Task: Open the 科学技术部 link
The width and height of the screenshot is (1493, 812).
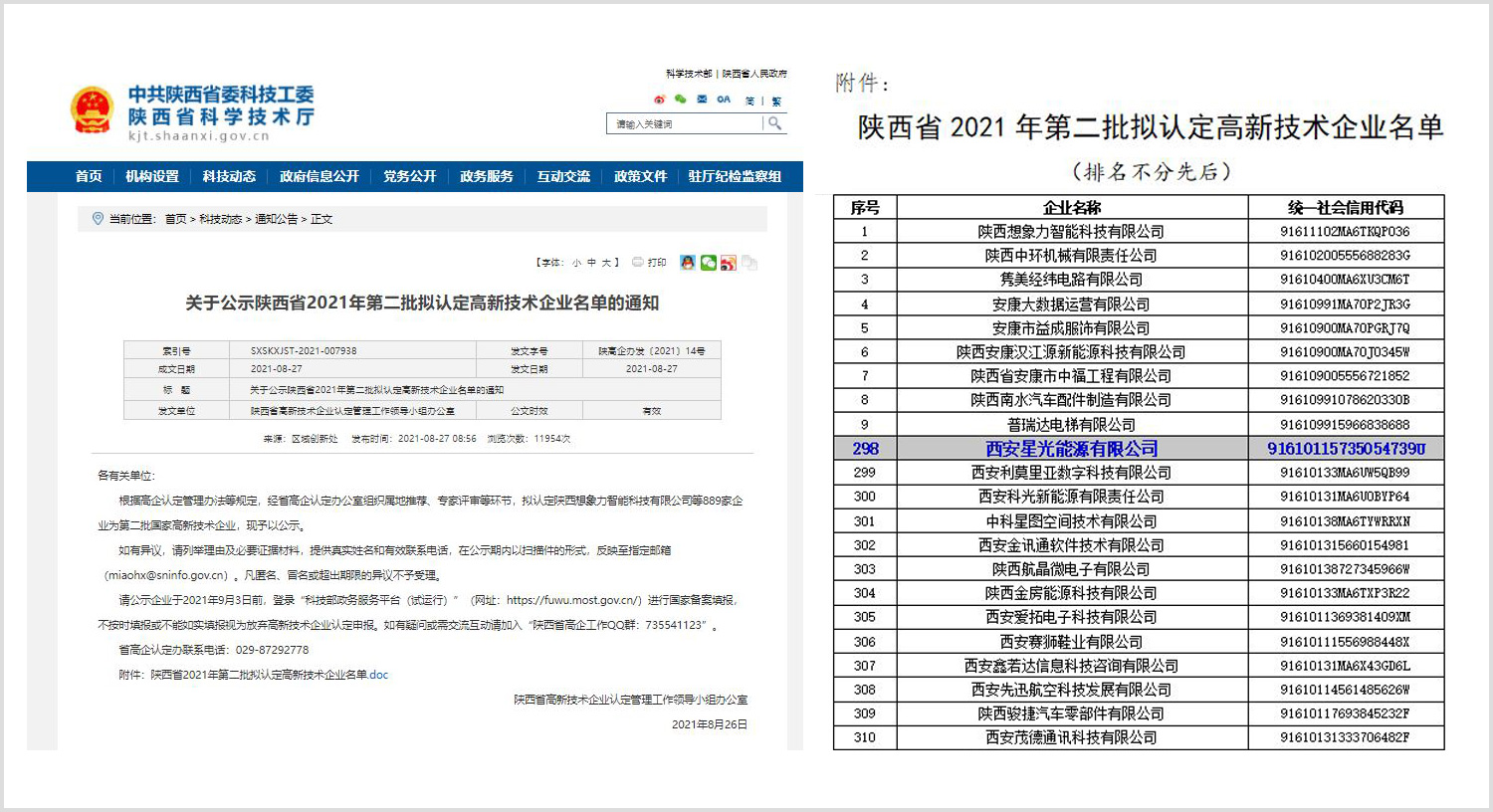Action: (x=689, y=74)
